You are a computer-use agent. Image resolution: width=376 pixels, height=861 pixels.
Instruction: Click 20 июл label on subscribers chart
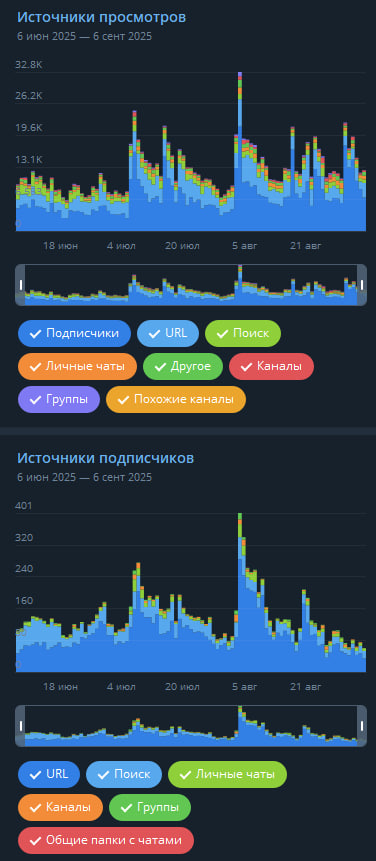coord(183,686)
